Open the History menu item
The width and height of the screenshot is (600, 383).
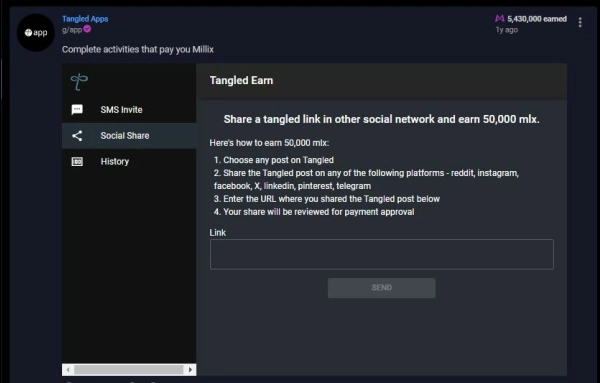coord(129,161)
